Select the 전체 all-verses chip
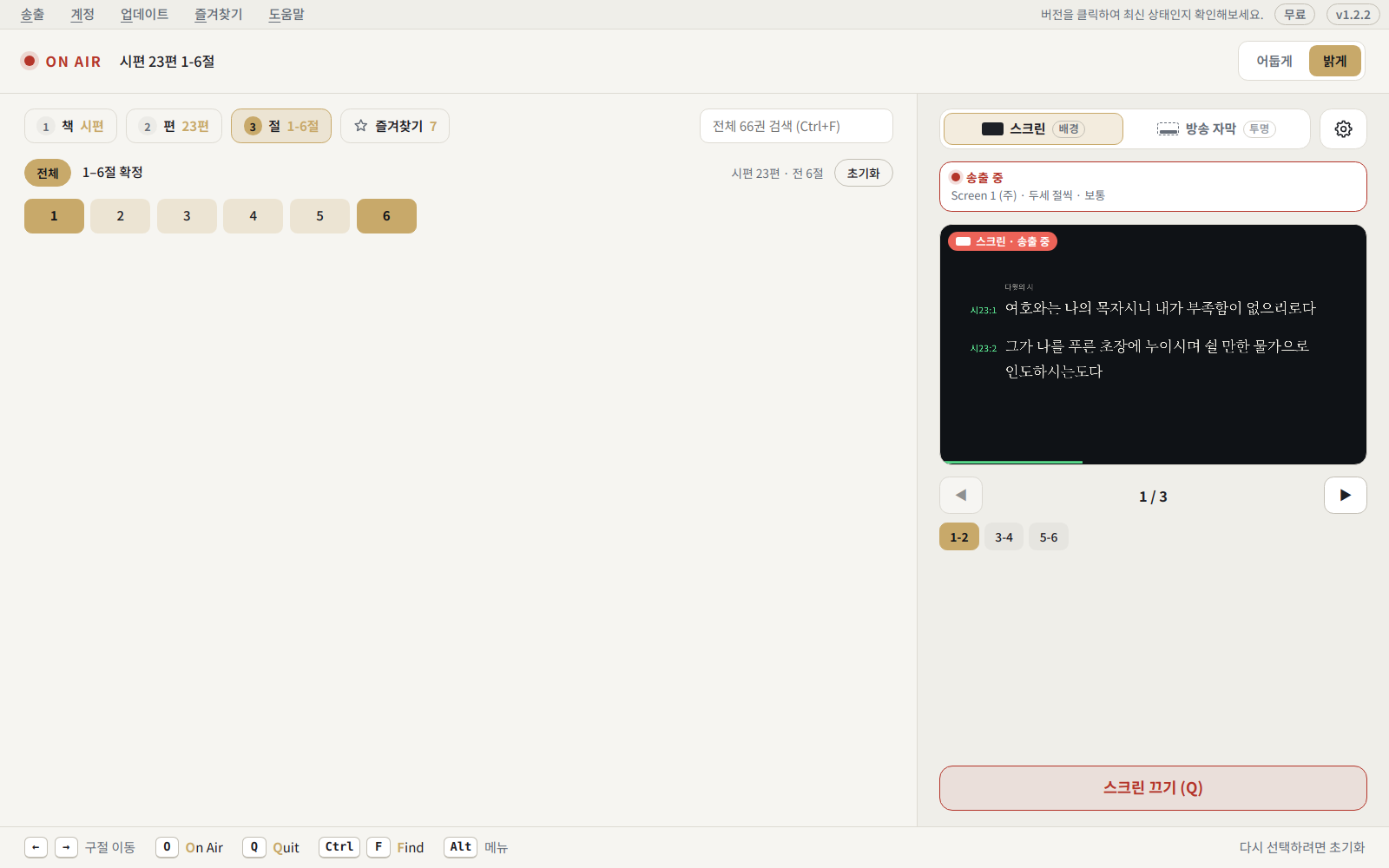1389x868 pixels. click(48, 173)
